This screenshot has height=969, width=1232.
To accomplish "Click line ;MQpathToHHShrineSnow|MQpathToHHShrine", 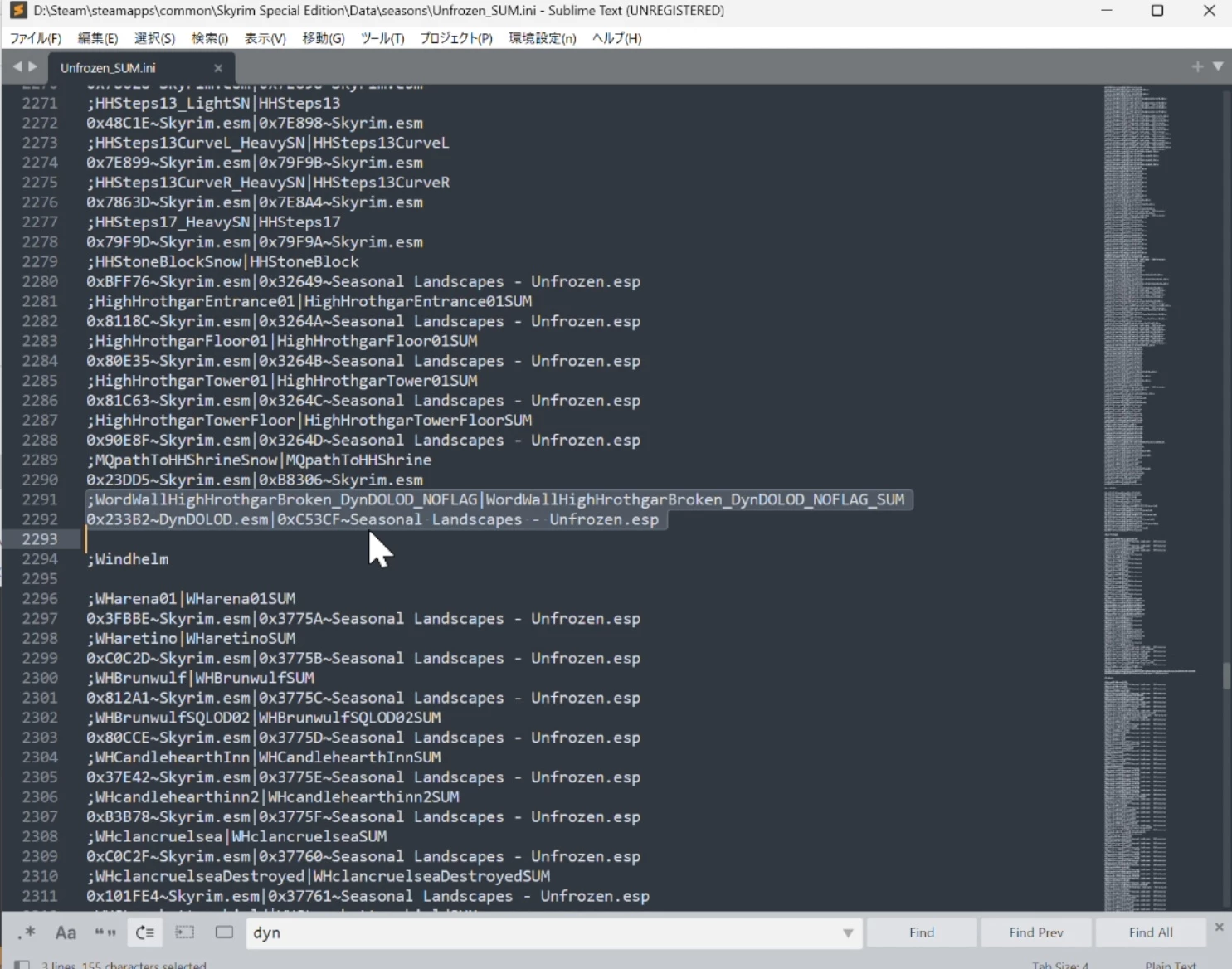I will point(259,460).
